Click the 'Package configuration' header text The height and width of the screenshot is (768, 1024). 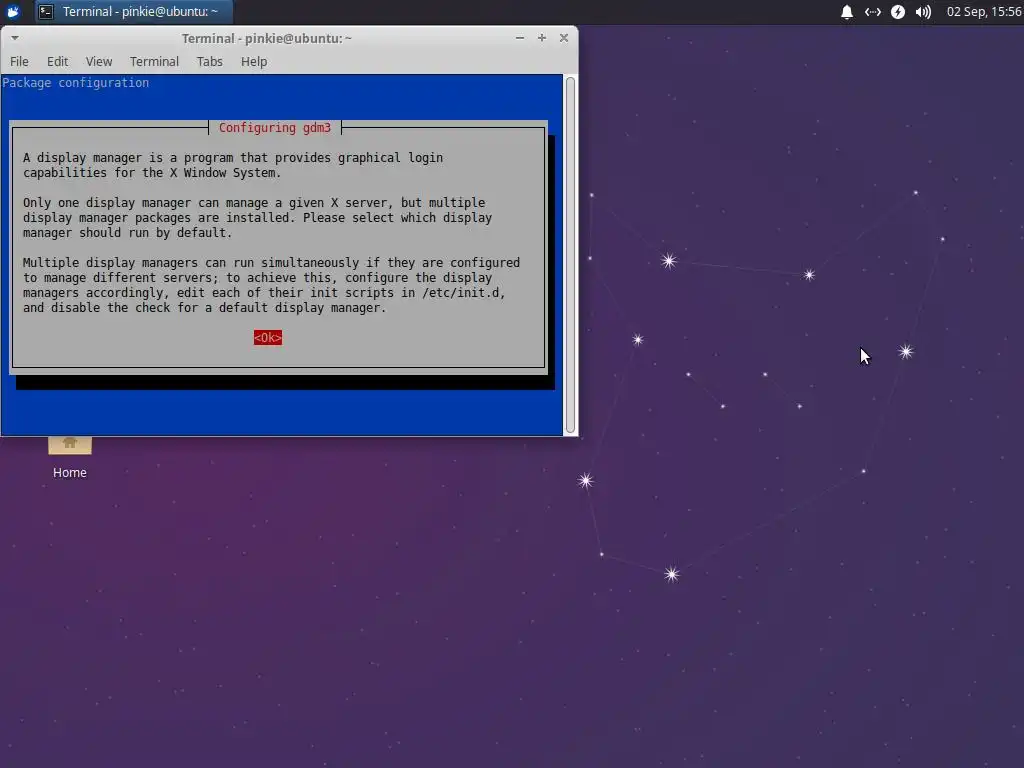(x=76, y=83)
